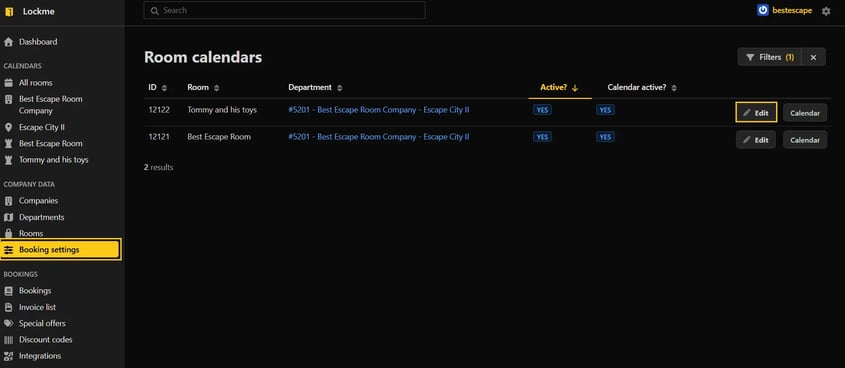845x368 pixels.
Task: Sort by Calendar active? column
Action: coord(642,87)
